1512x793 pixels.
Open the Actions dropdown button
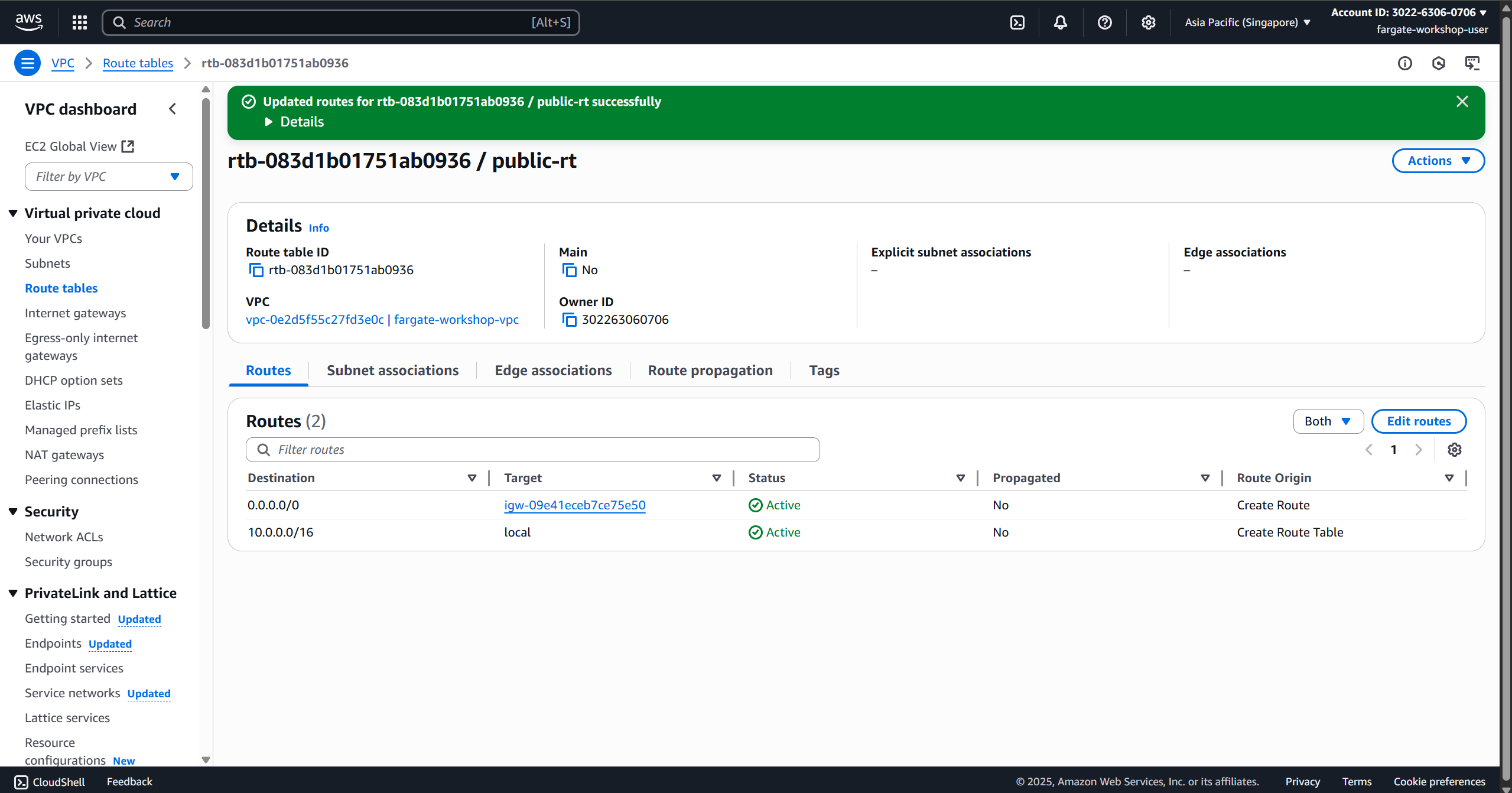[1438, 161]
